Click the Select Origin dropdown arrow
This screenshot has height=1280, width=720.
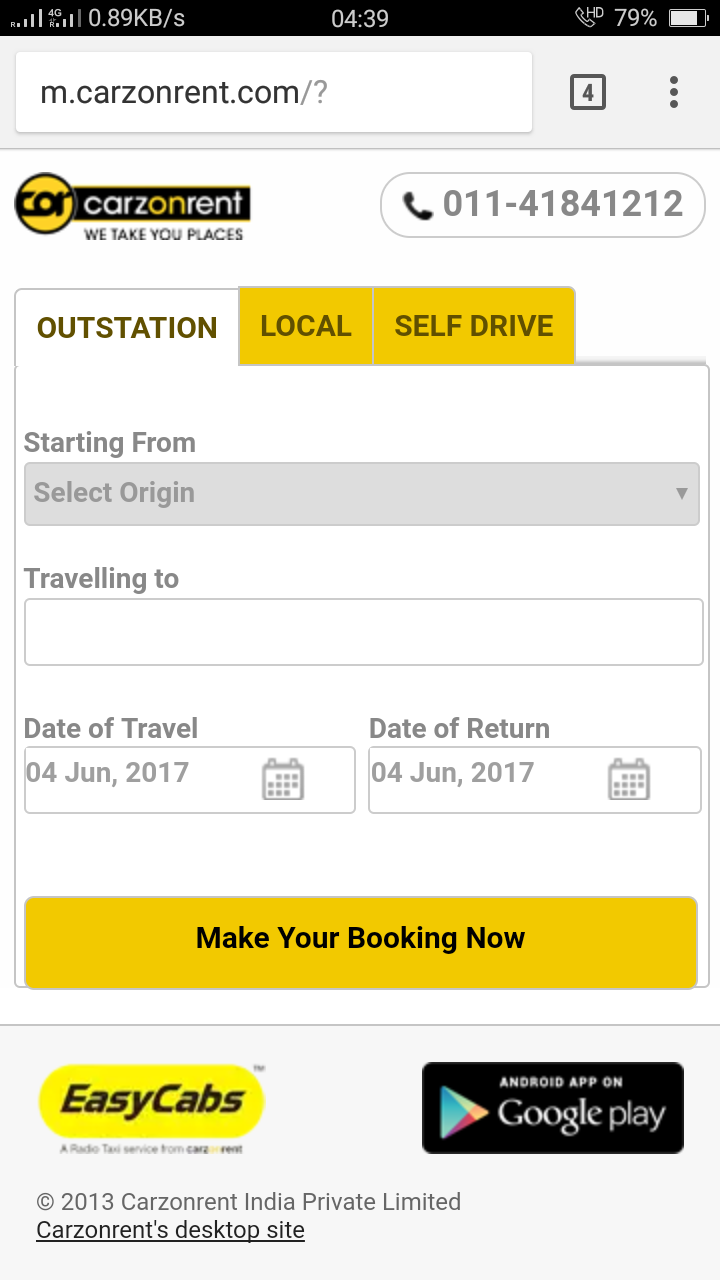click(681, 493)
